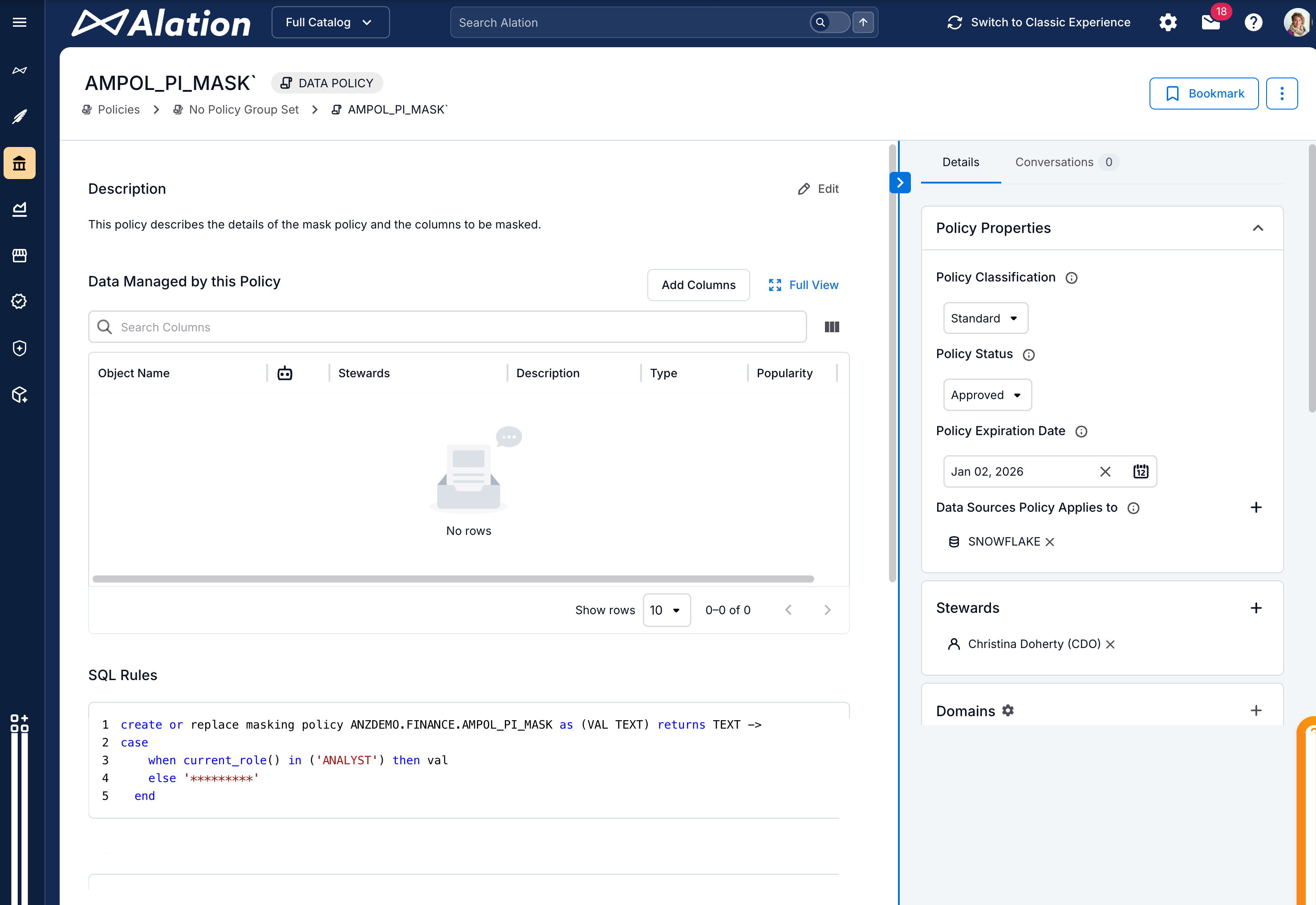Click the Add Columns button
The height and width of the screenshot is (905, 1316).
[x=698, y=285]
